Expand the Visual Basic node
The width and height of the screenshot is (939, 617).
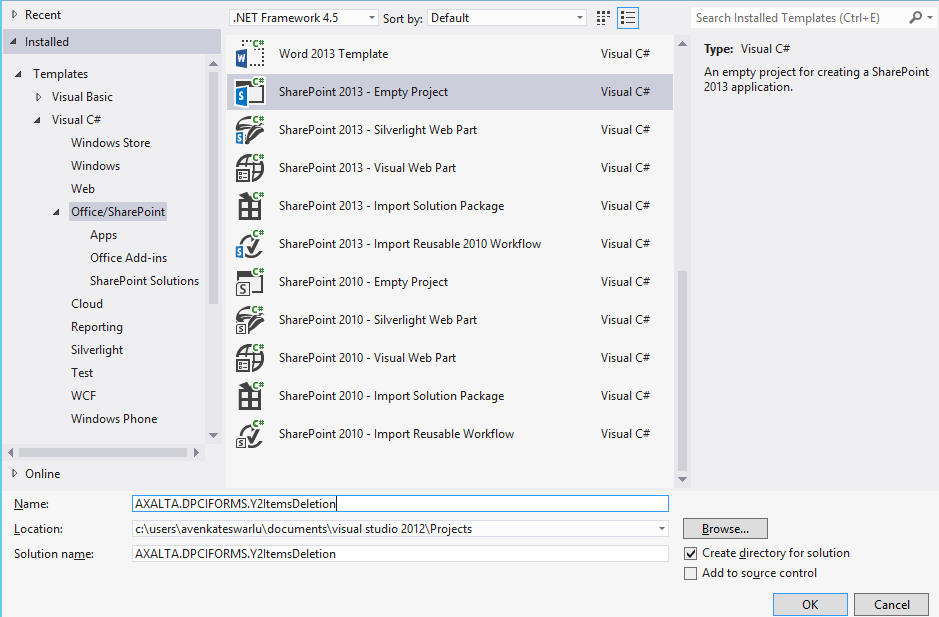coord(38,96)
